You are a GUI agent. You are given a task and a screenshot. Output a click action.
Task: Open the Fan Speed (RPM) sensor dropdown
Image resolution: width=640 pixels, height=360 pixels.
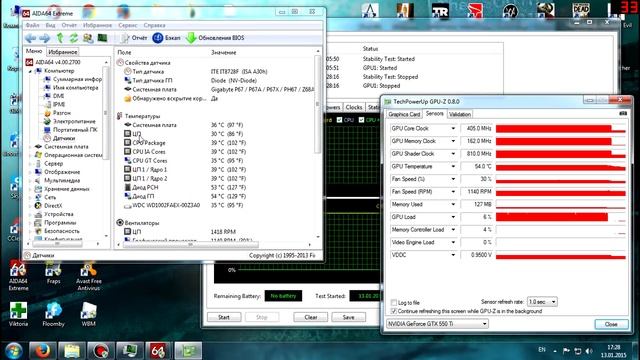(x=453, y=192)
